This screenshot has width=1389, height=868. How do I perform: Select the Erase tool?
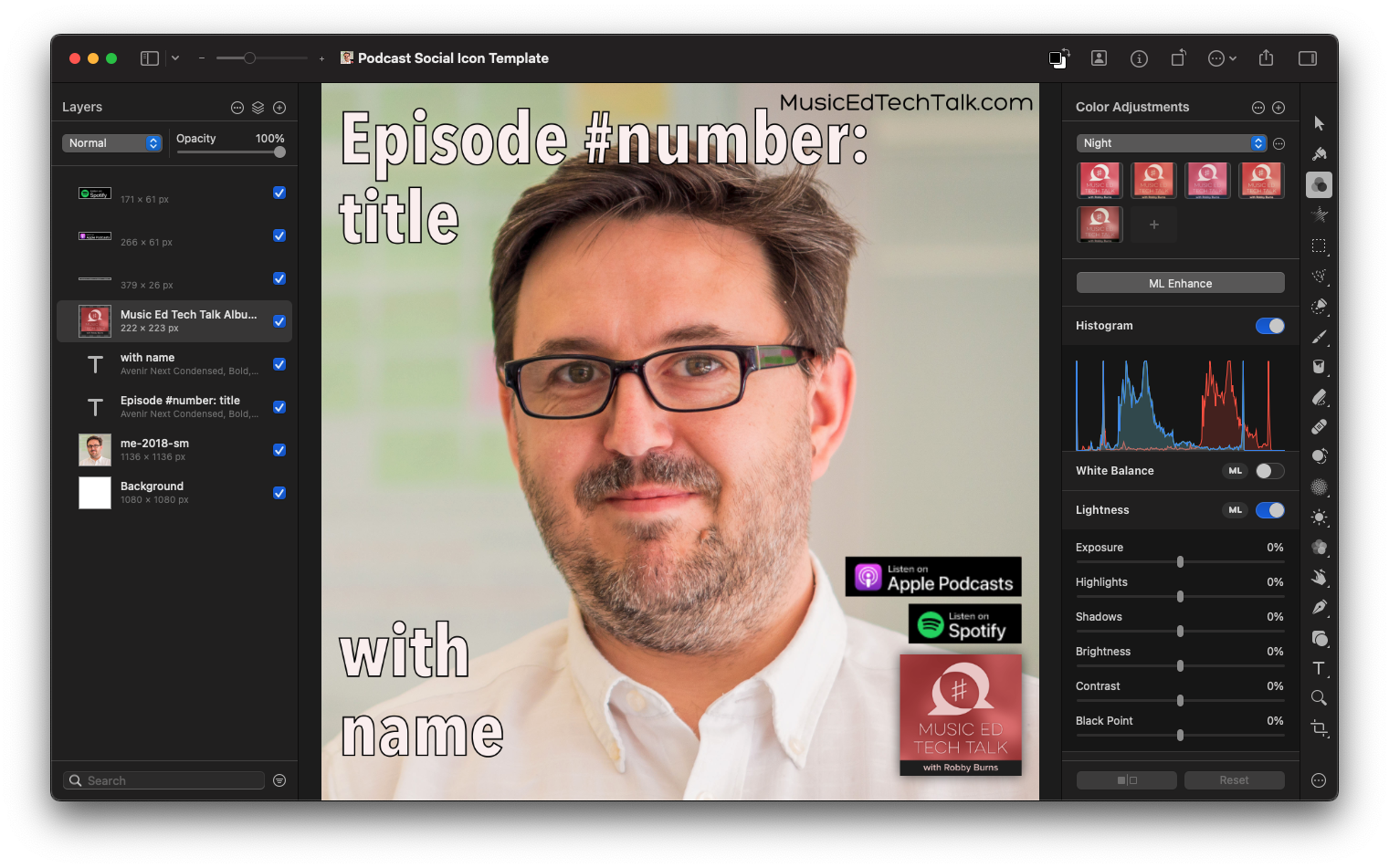[1319, 397]
